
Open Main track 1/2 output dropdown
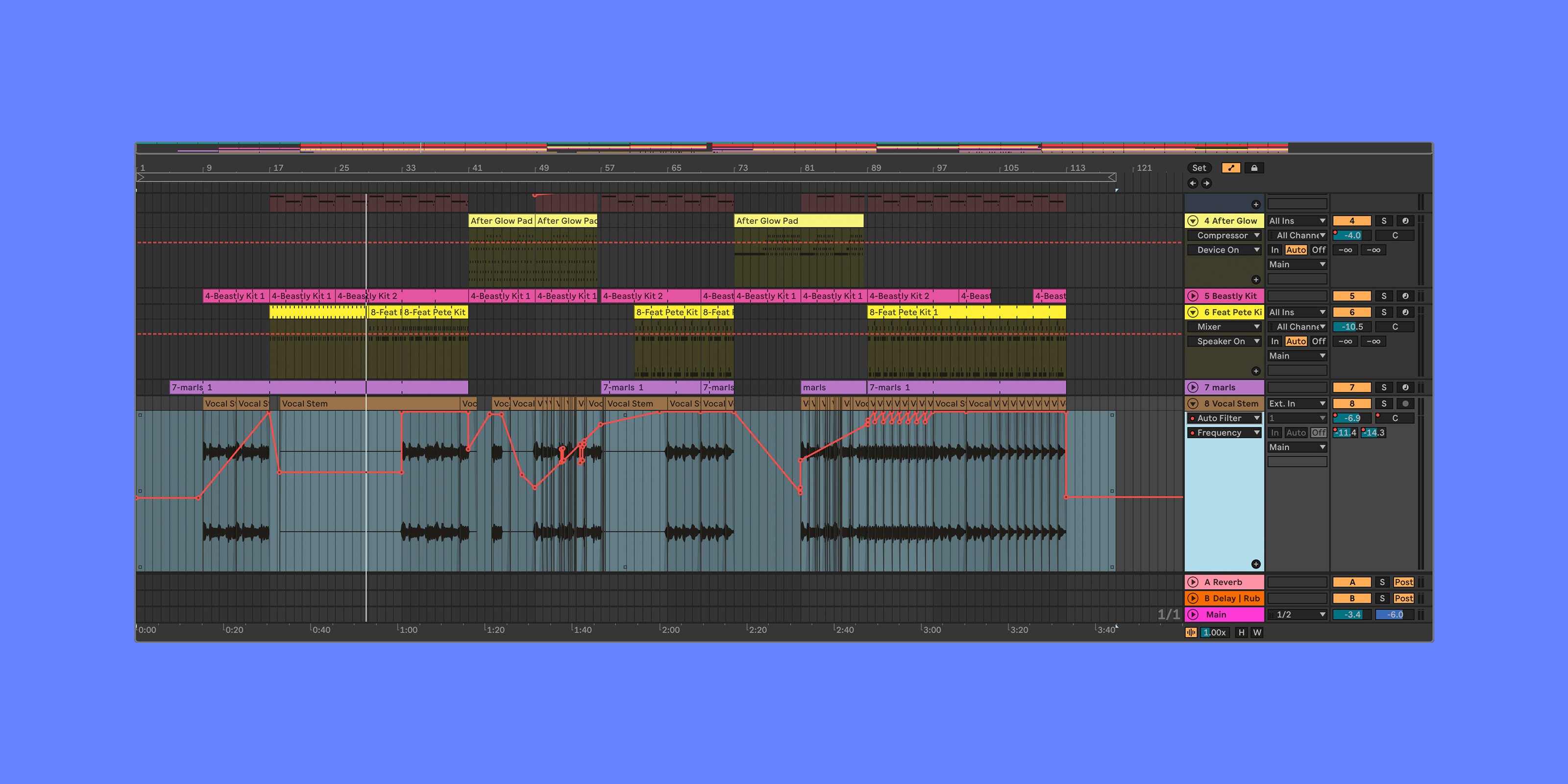1297,615
